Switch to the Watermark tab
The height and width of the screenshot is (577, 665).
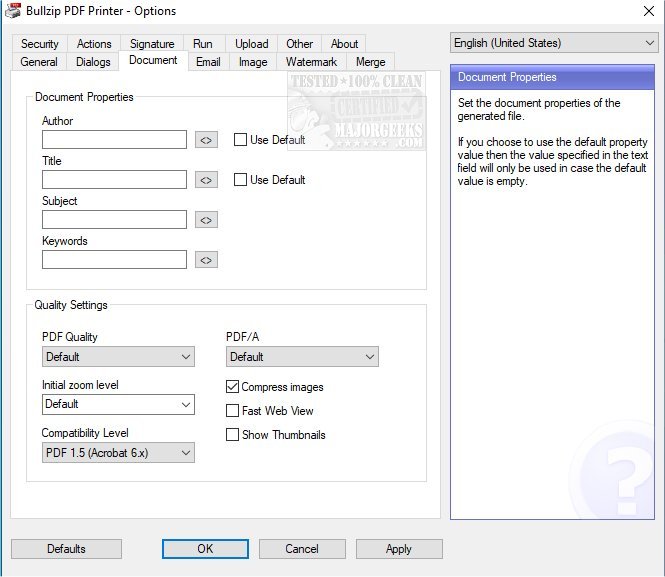(311, 62)
